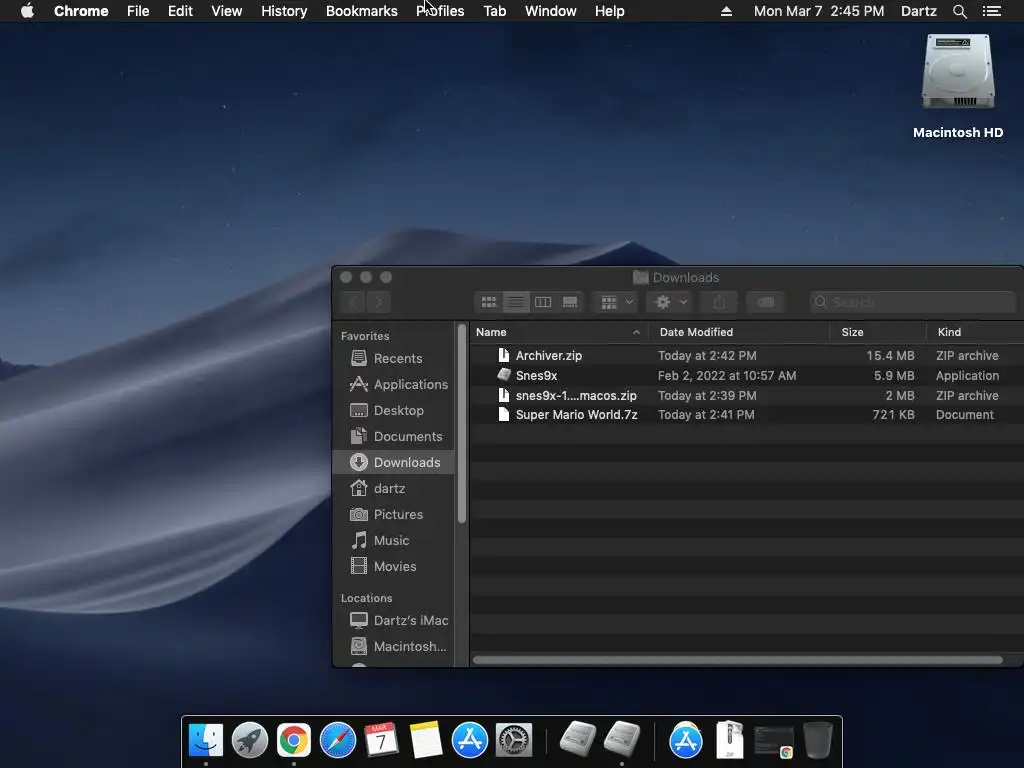Open the Chrome menu in menu bar
This screenshot has height=768, width=1024.
[81, 11]
